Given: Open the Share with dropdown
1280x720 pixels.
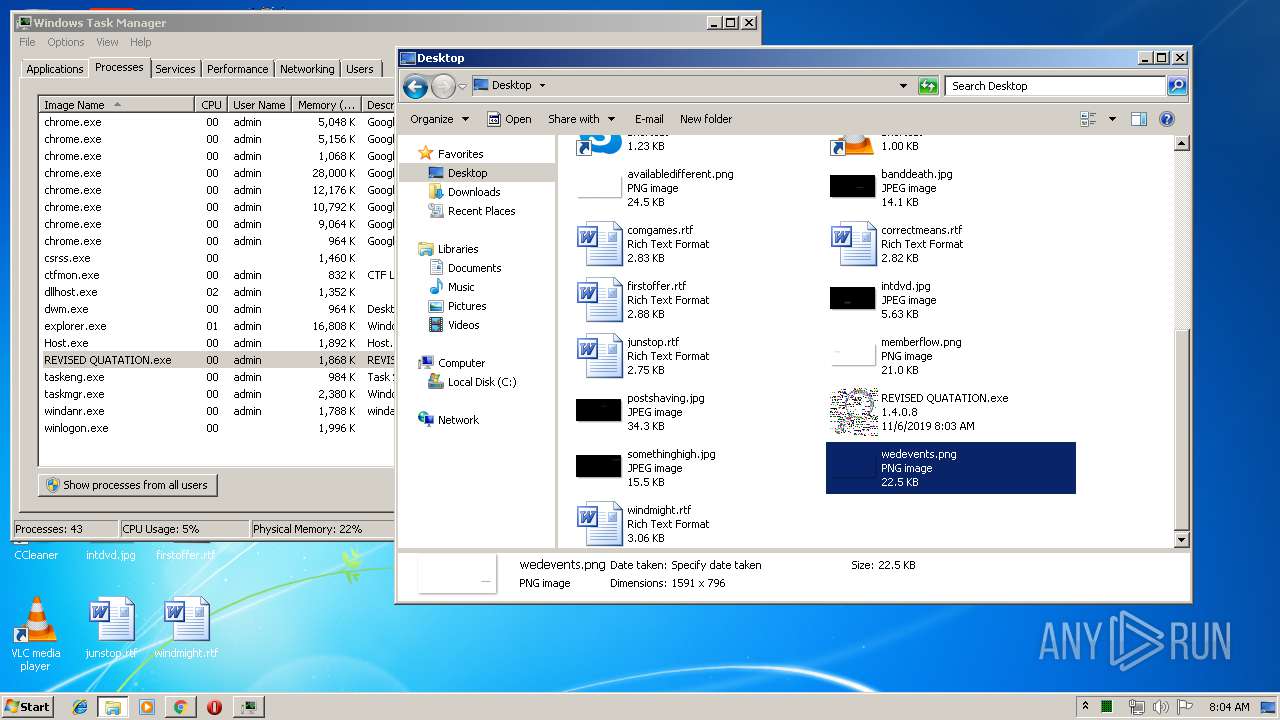Looking at the screenshot, I should point(581,119).
